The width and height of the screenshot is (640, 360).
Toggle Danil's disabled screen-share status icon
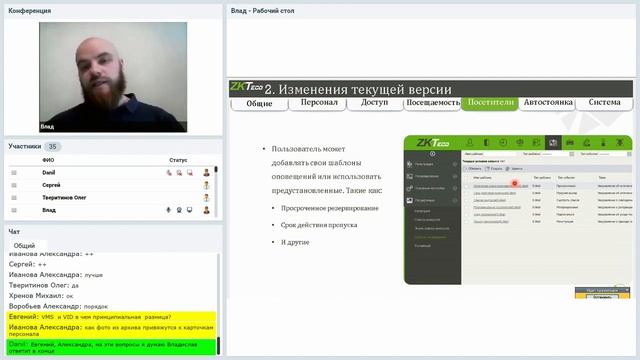pos(190,173)
